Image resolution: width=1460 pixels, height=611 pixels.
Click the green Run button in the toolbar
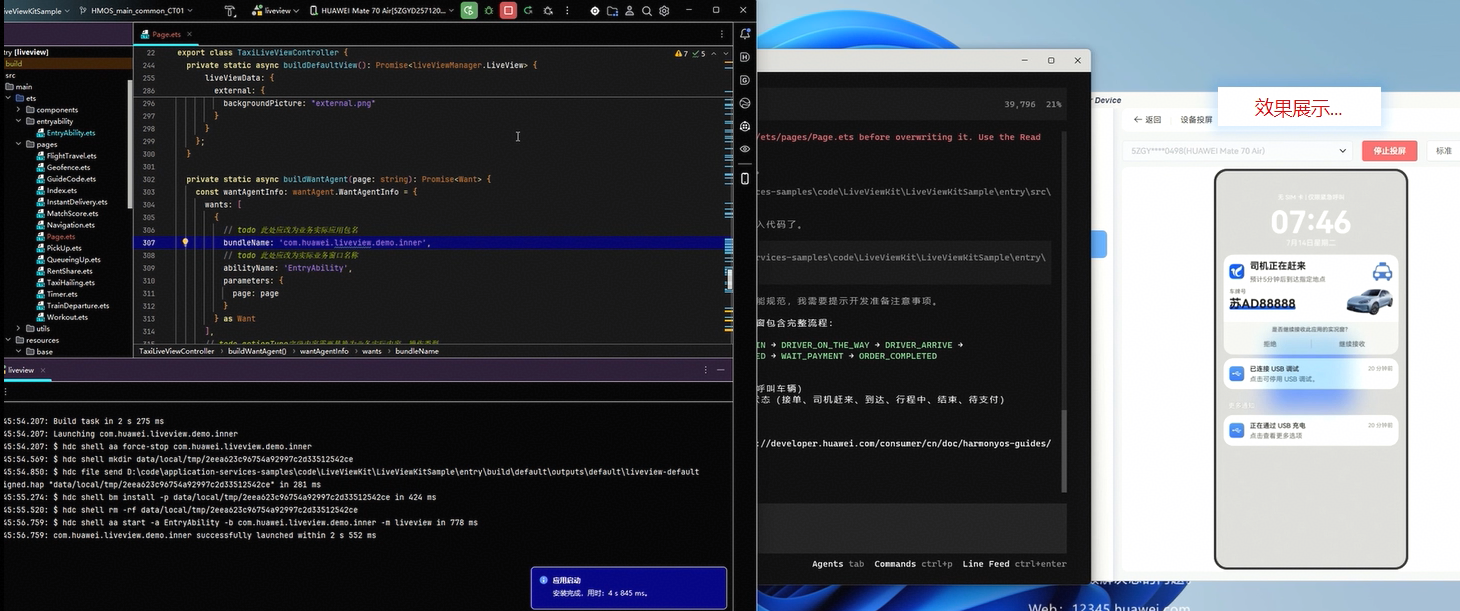pos(469,11)
